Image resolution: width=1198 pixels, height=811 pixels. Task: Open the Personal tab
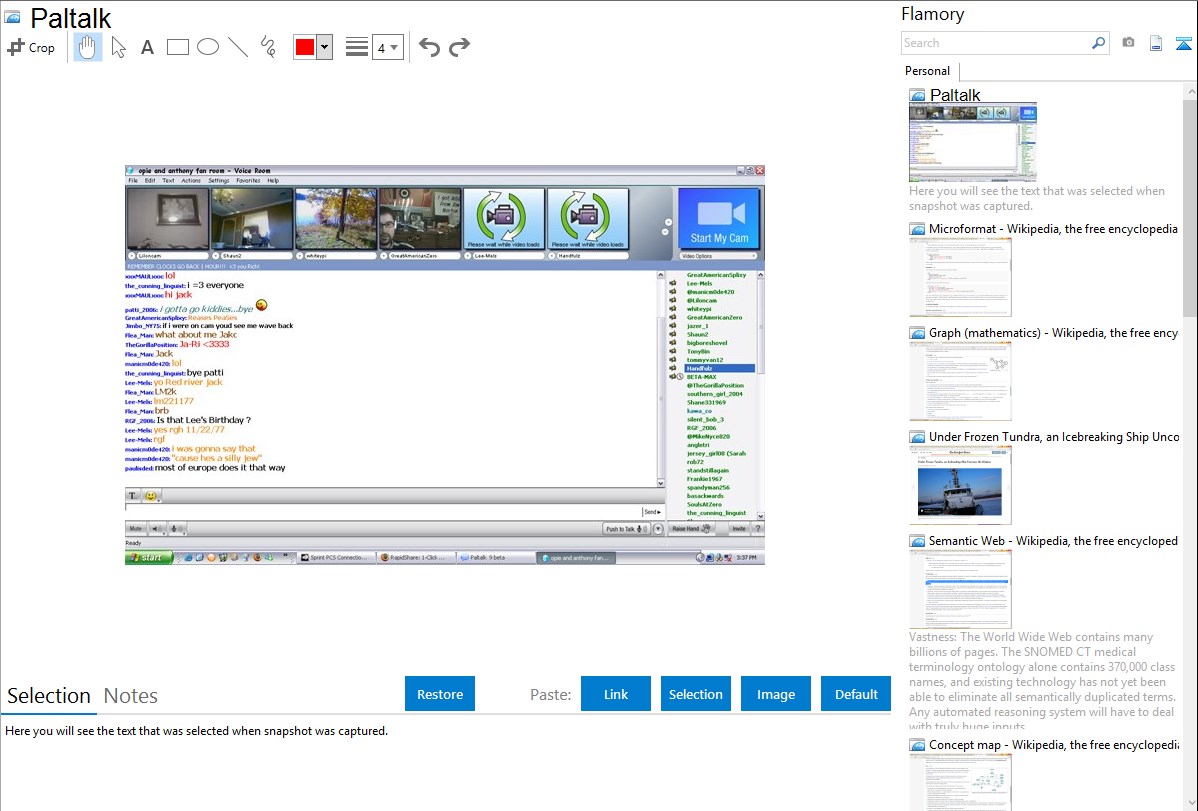[927, 71]
